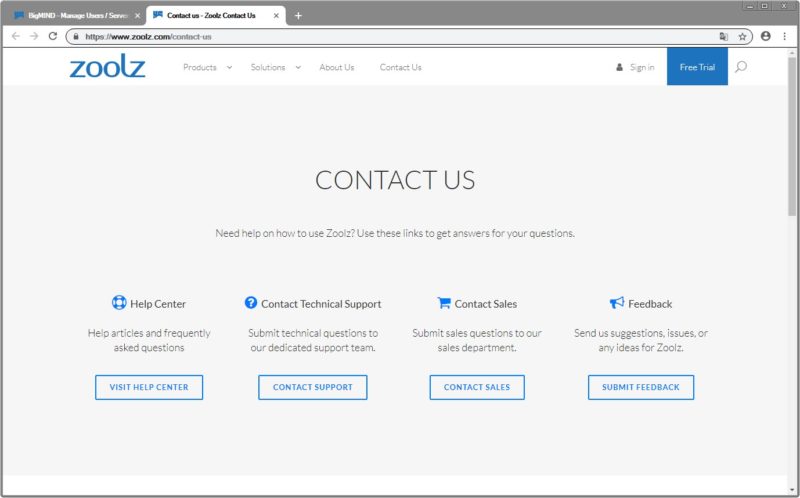Click the Contact Sales shopping cart icon
The image size is (800, 498).
[444, 303]
